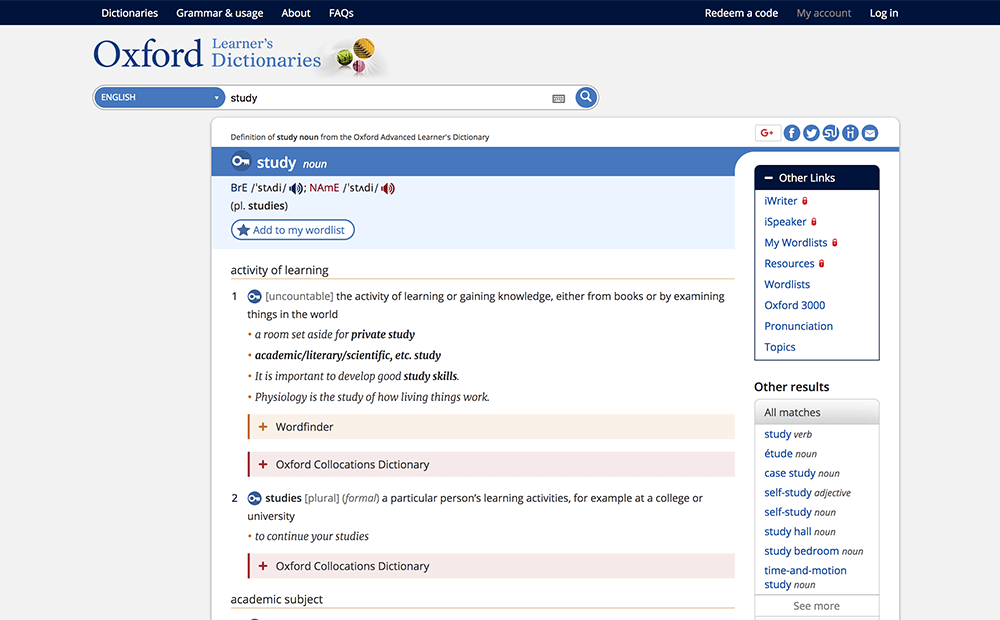The image size is (1000, 620).
Task: Expand Oxford Collocations Dictionary under definition 2
Action: click(492, 566)
